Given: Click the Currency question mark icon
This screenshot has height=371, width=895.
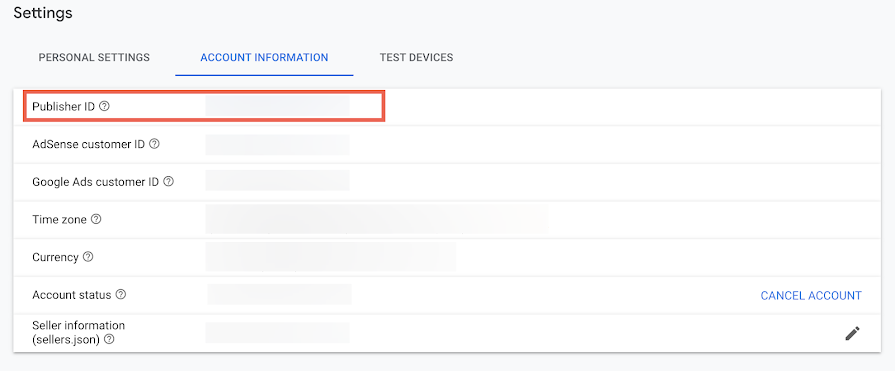Looking at the screenshot, I should click(x=88, y=257).
